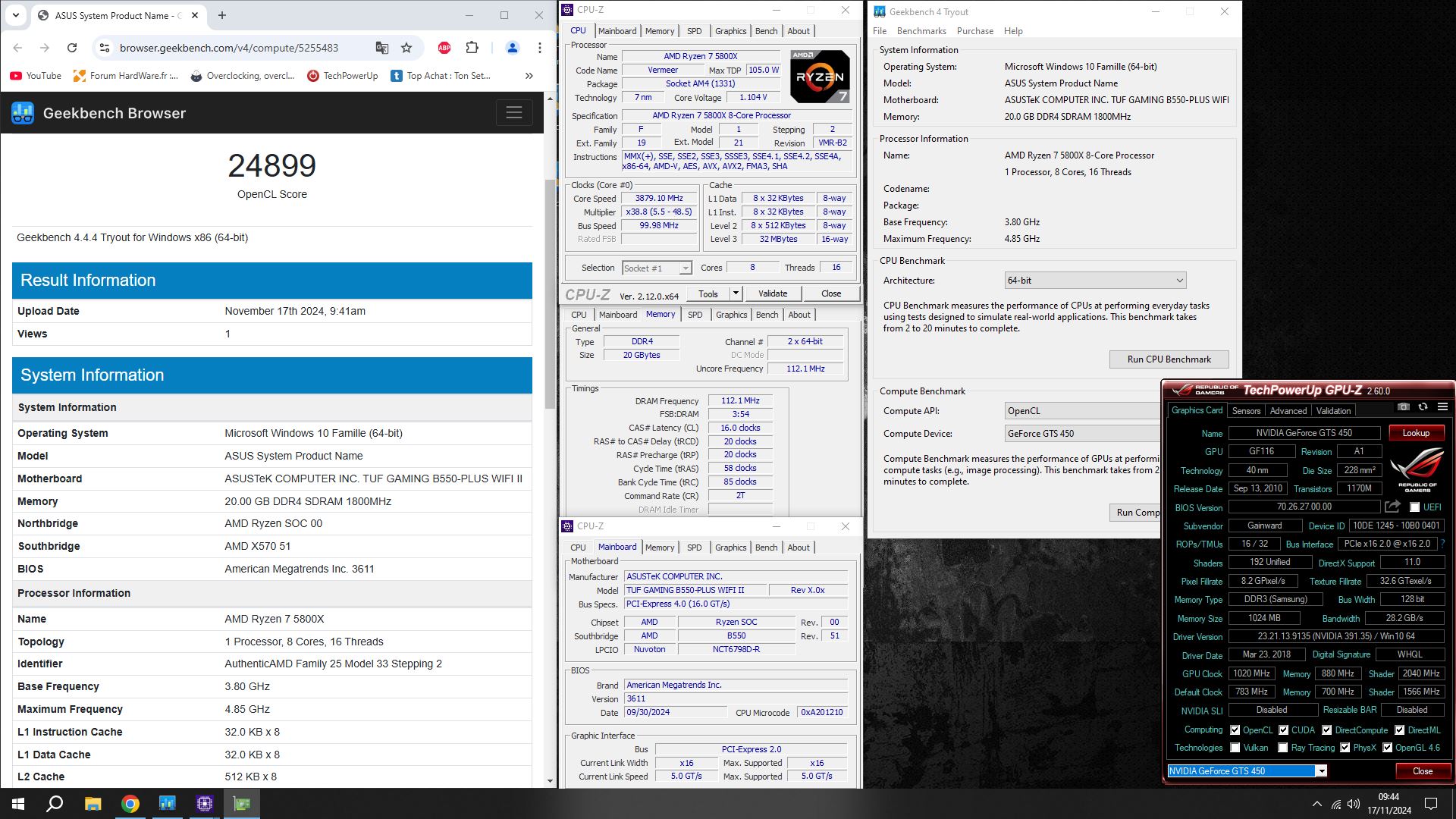Open the GPU-Z hamburger menu icon
The height and width of the screenshot is (819, 1456).
point(1442,406)
